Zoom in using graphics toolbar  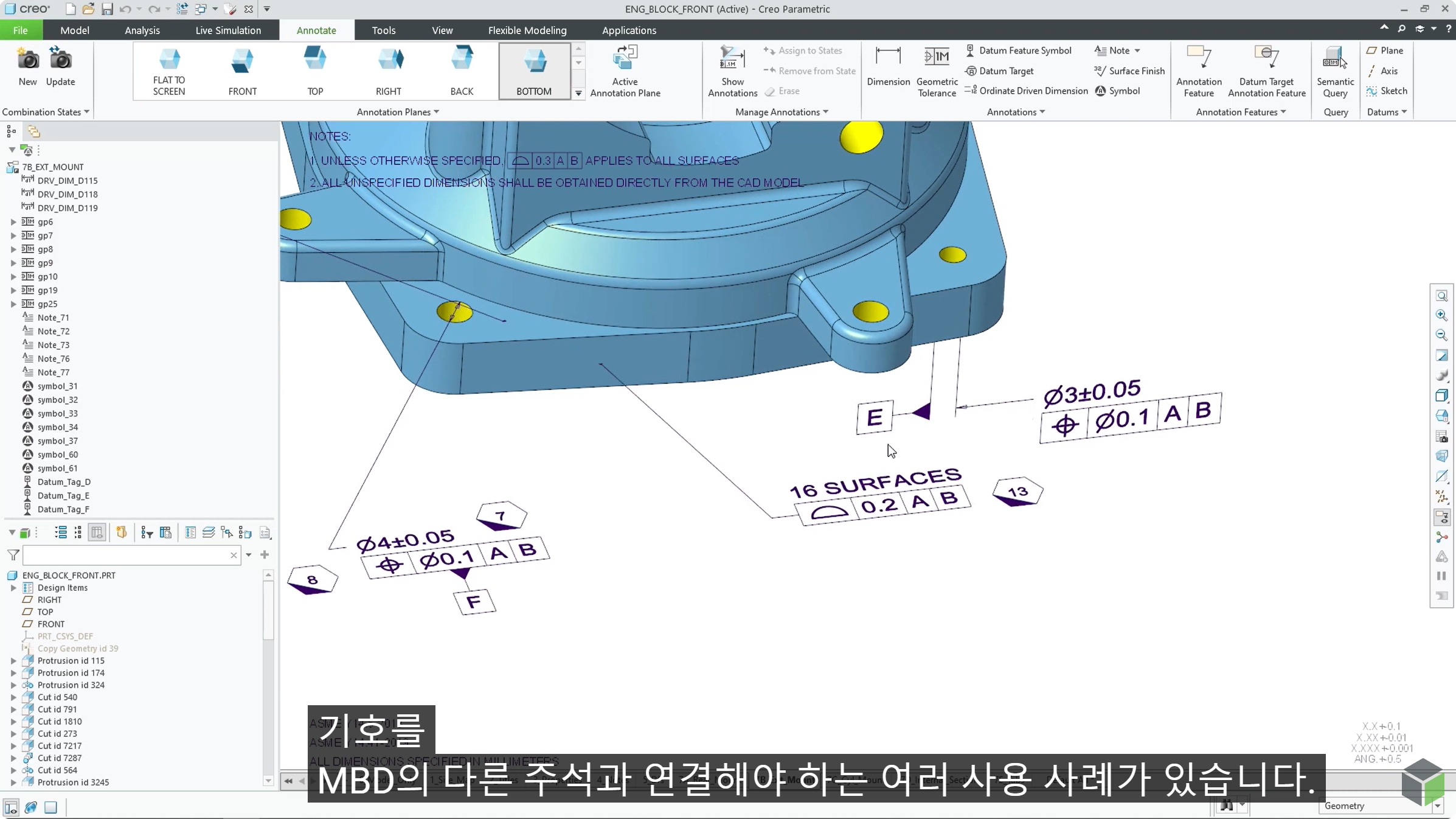point(1441,315)
